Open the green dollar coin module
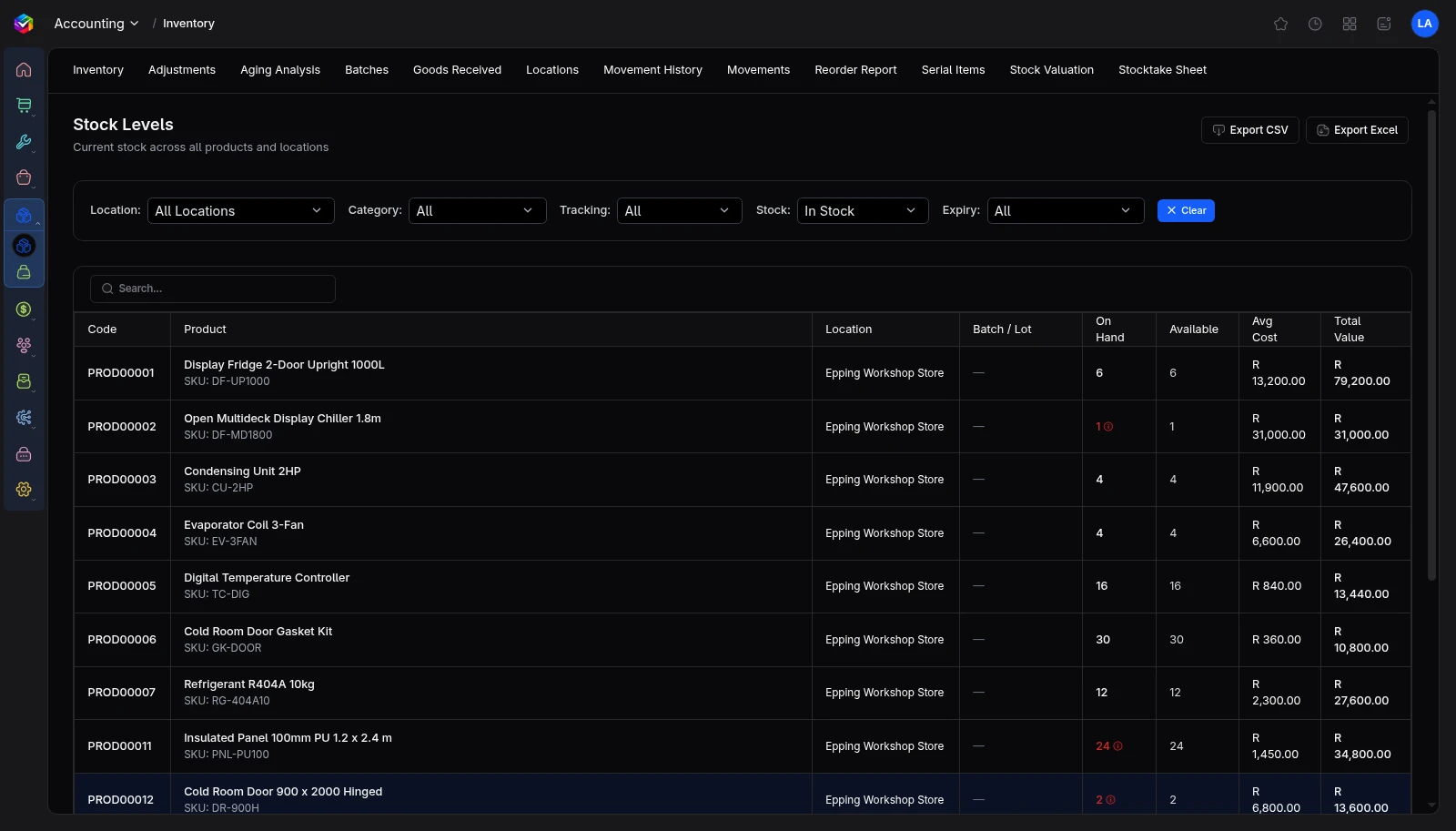This screenshot has height=831, width=1456. [24, 309]
